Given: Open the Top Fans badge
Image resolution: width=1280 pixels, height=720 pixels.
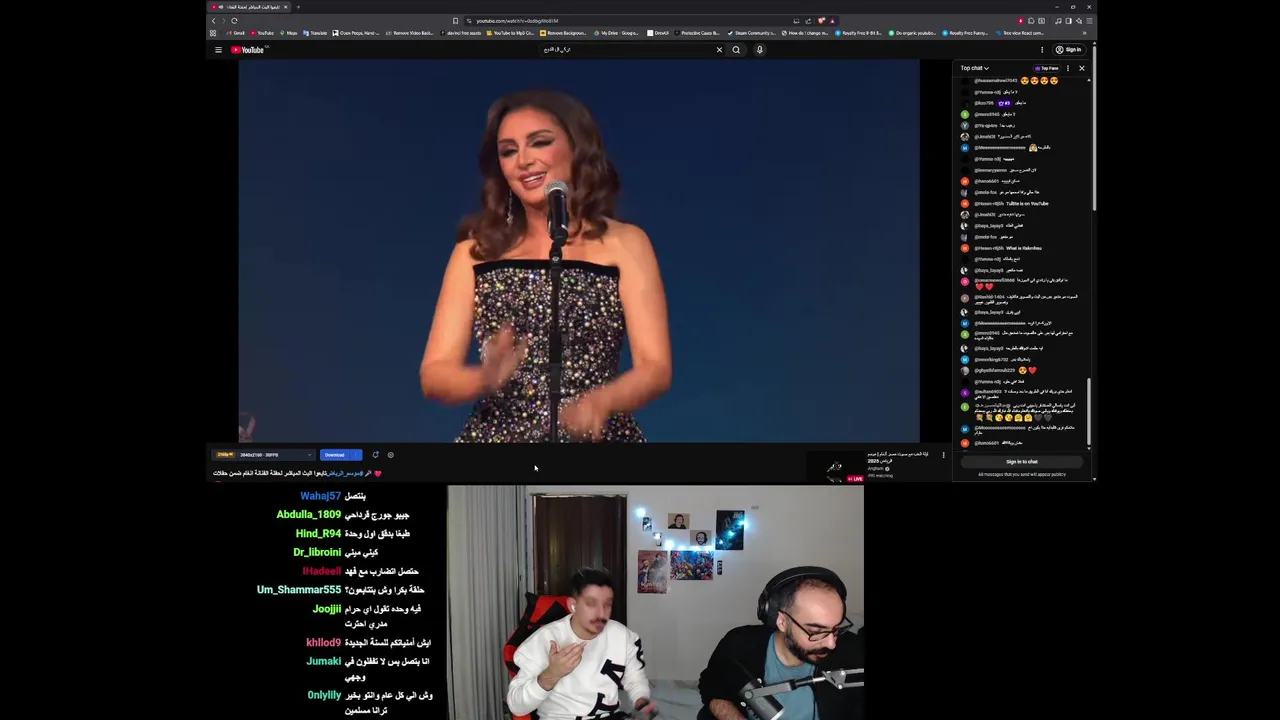Looking at the screenshot, I should [x=1047, y=68].
